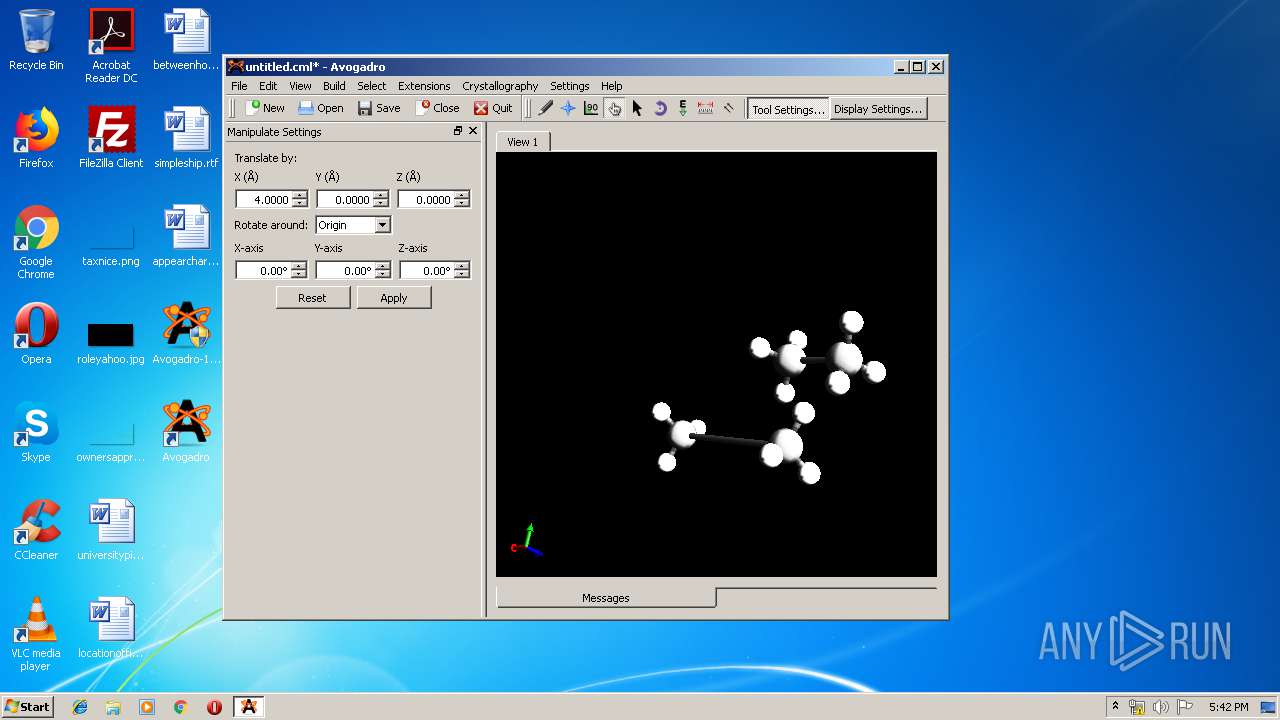Open the View menu
Screen dimensions: 1280x720
click(x=300, y=86)
